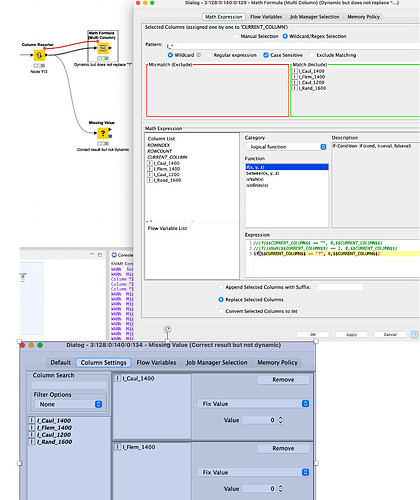Click the Apply button

[x=351, y=334]
